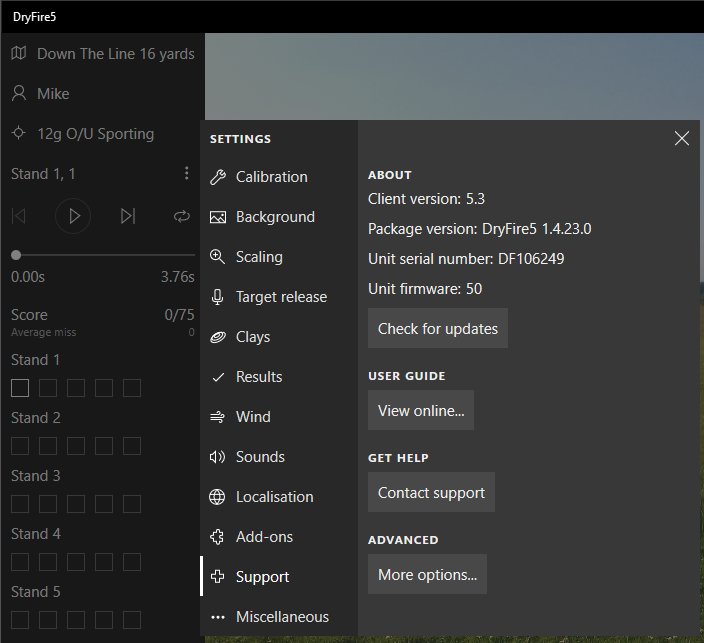Click the Contact support button
This screenshot has width=704, height=643.
(431, 493)
